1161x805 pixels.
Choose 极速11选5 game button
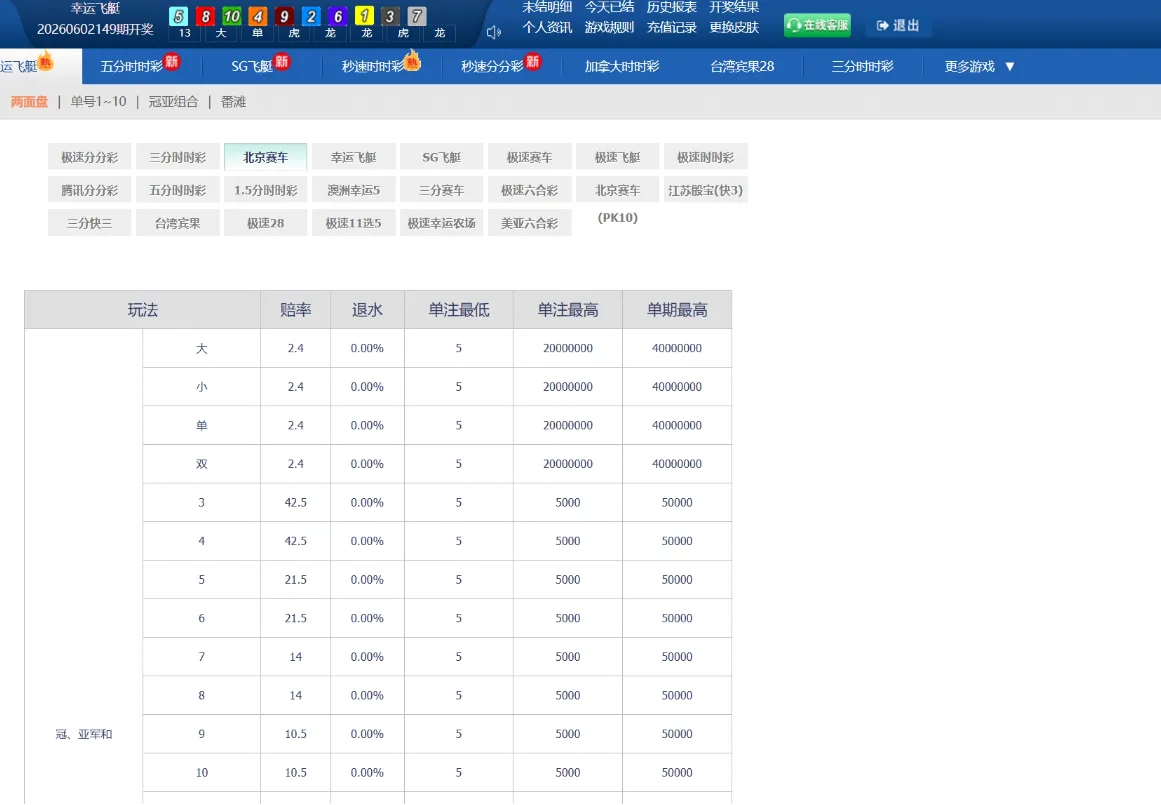click(x=354, y=223)
